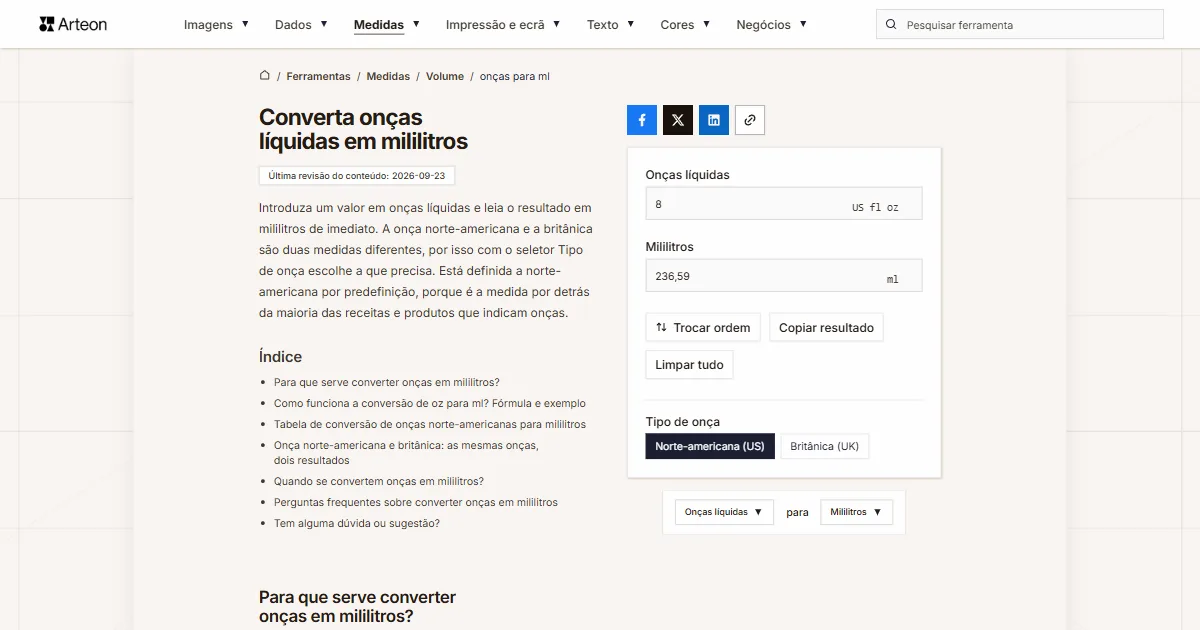Click the 'Índice' heading
Image resolution: width=1200 pixels, height=630 pixels.
[x=280, y=357]
